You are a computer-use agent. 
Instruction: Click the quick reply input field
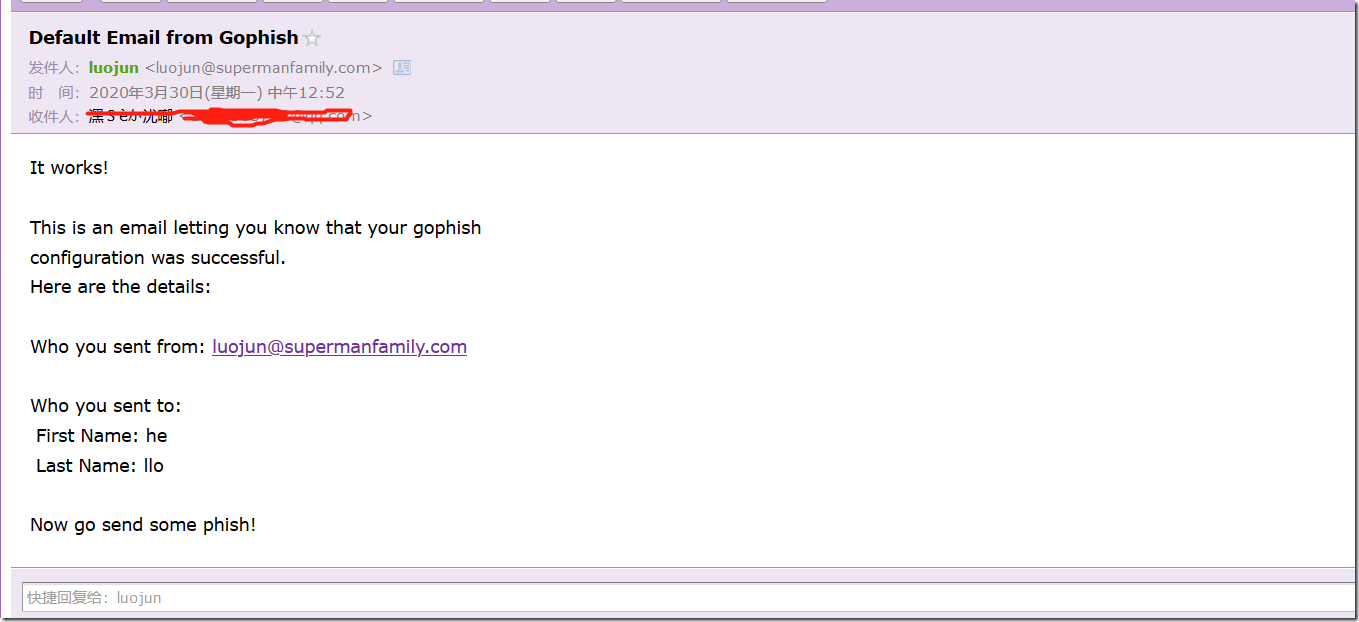coord(688,598)
